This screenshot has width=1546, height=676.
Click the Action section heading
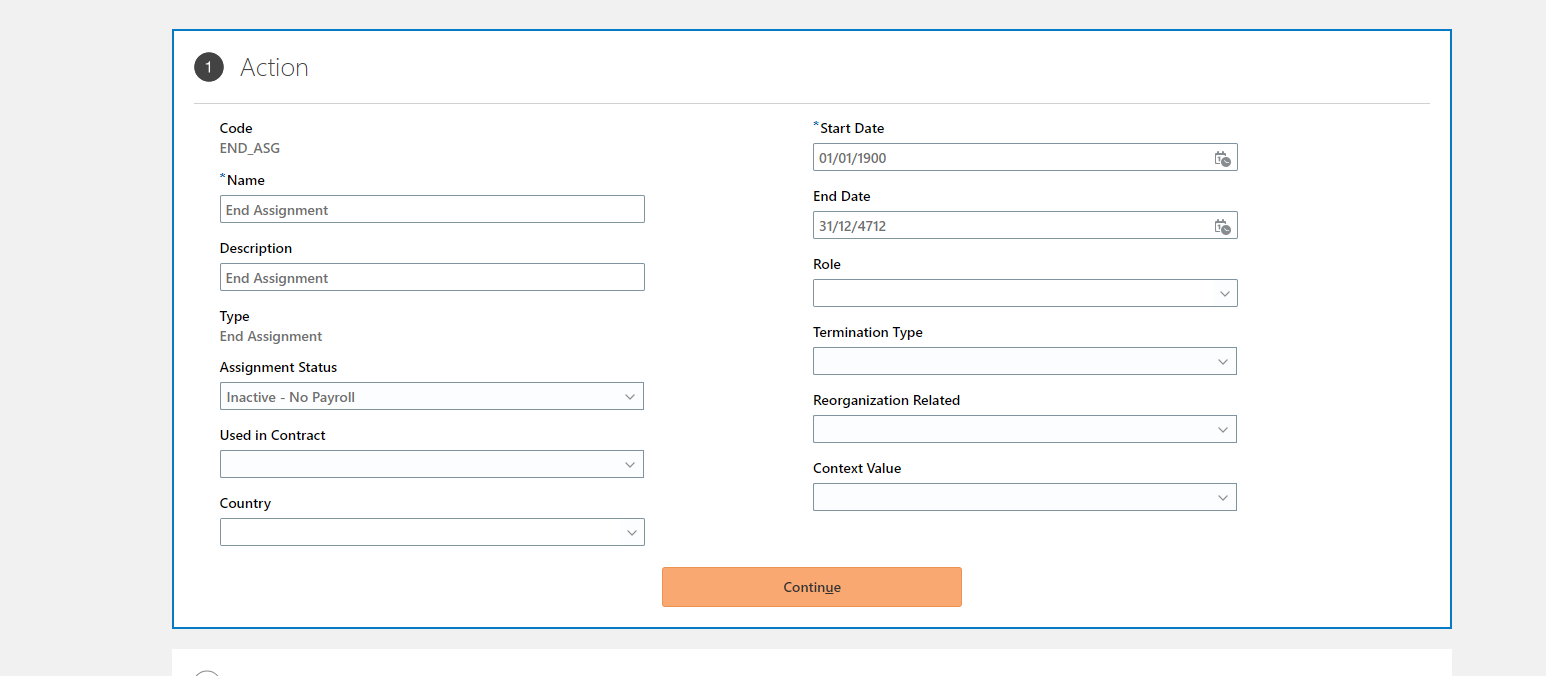[x=274, y=67]
